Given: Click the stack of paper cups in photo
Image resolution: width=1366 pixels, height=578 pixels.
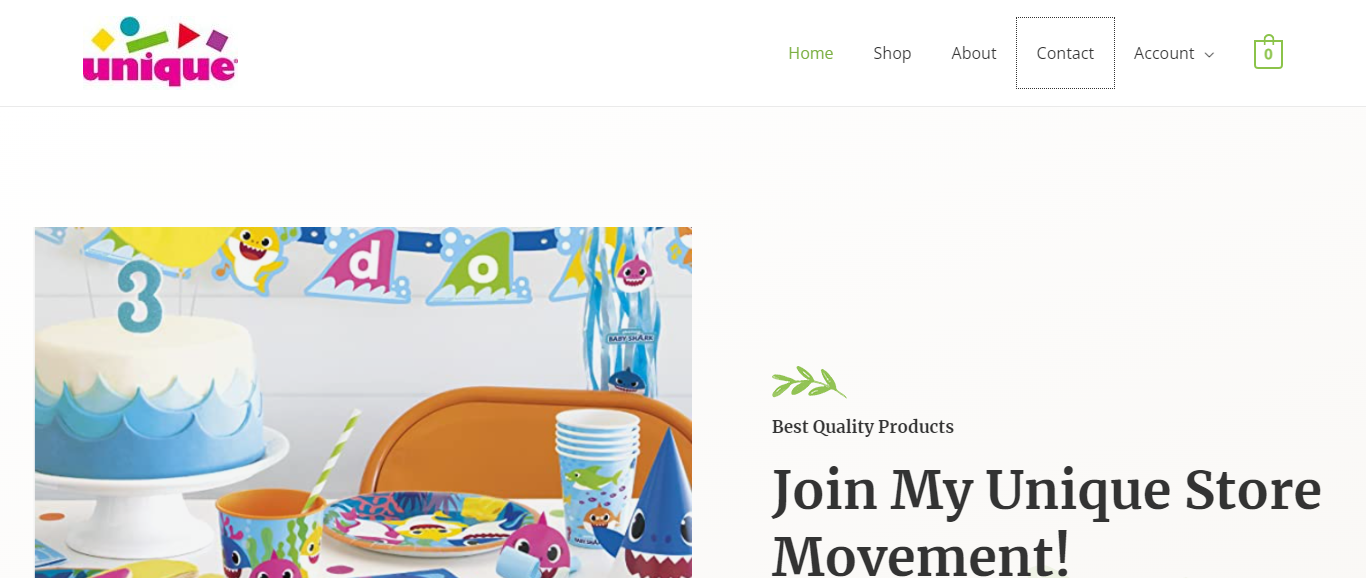Looking at the screenshot, I should click(597, 476).
